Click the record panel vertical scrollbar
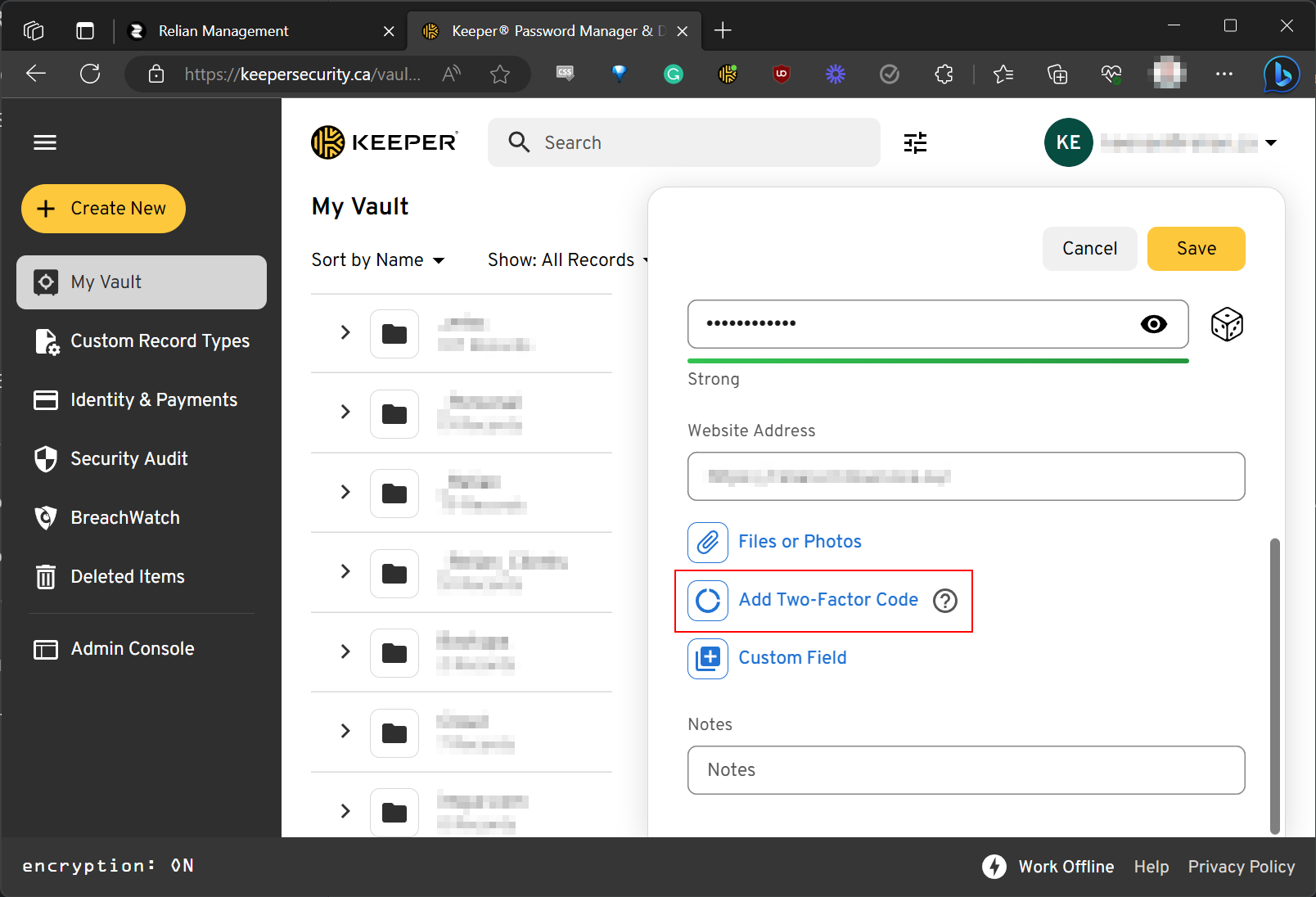This screenshot has height=897, width=1316. (1274, 686)
